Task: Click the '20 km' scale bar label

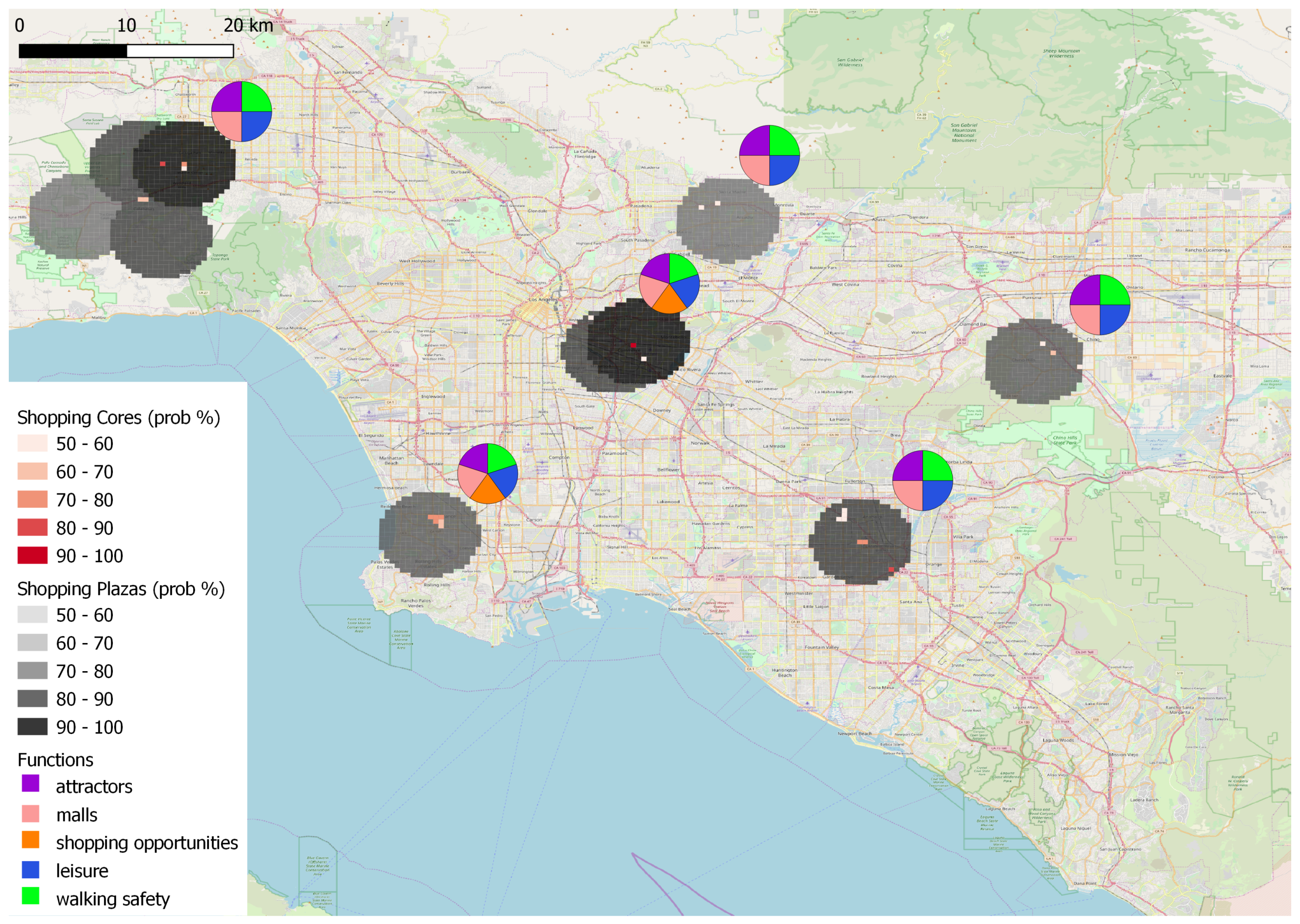Action: click(248, 25)
